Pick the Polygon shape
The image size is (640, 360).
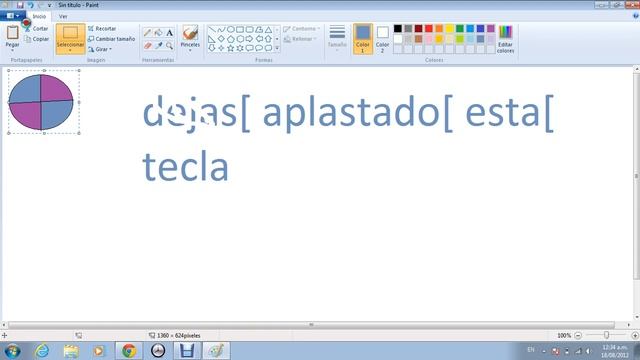pos(259,29)
